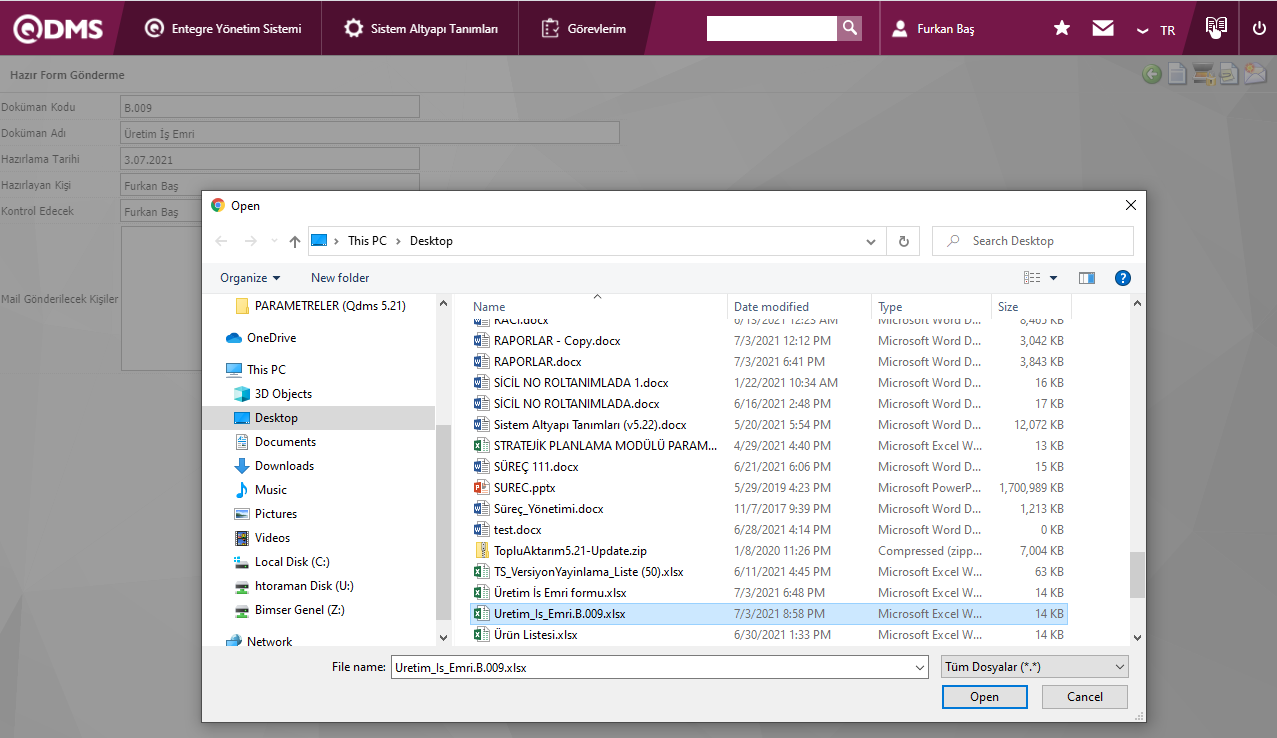Click the help book icon
The image size is (1277, 738).
click(x=1215, y=28)
